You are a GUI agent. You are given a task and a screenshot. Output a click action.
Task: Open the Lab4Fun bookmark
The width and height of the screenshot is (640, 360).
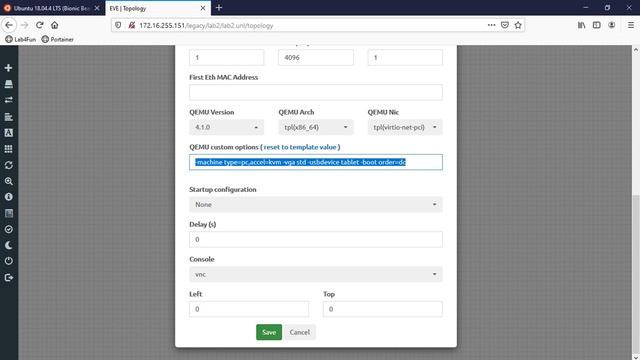[20, 40]
